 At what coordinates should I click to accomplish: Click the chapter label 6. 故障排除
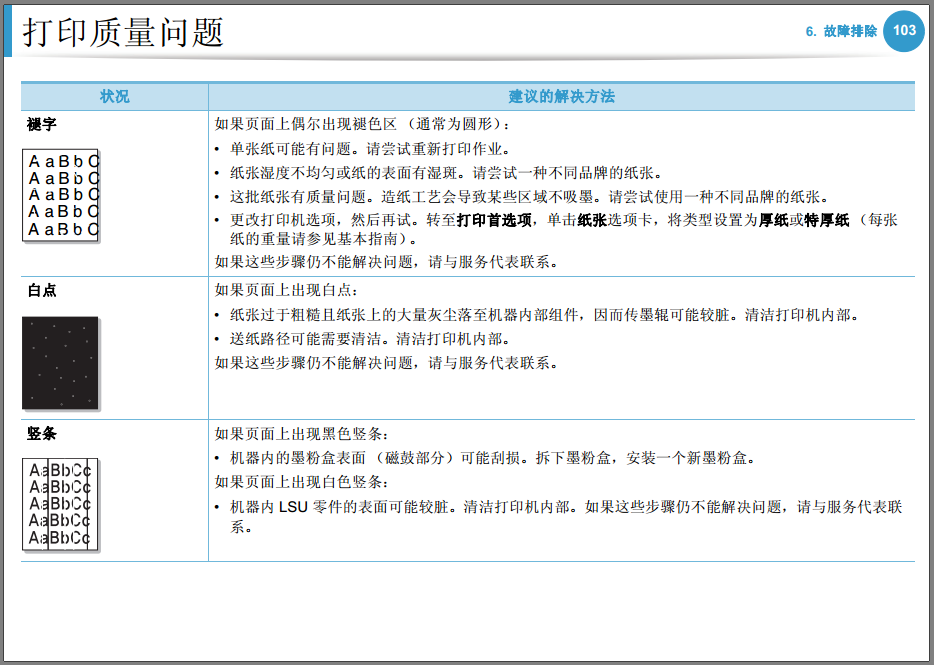[841, 31]
